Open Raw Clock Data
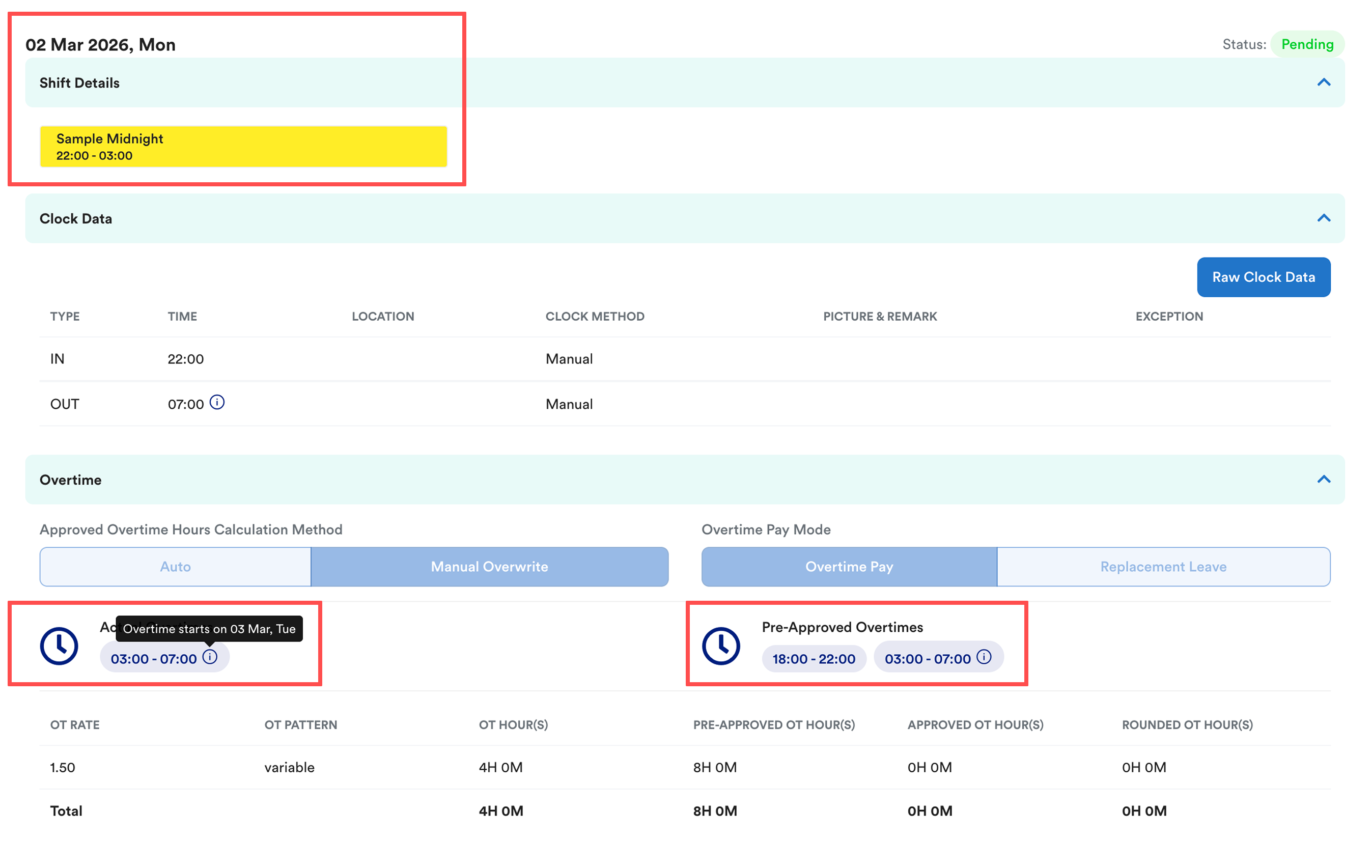1372x868 pixels. (x=1263, y=277)
